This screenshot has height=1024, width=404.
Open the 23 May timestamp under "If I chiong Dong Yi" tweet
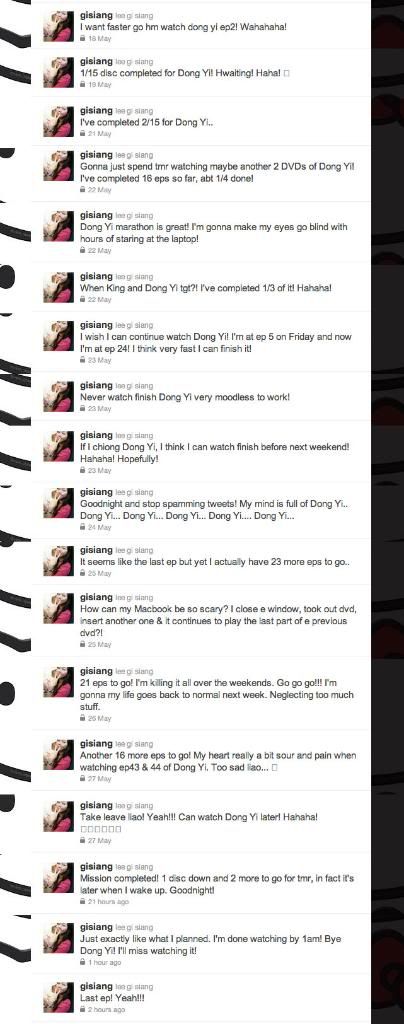point(100,470)
